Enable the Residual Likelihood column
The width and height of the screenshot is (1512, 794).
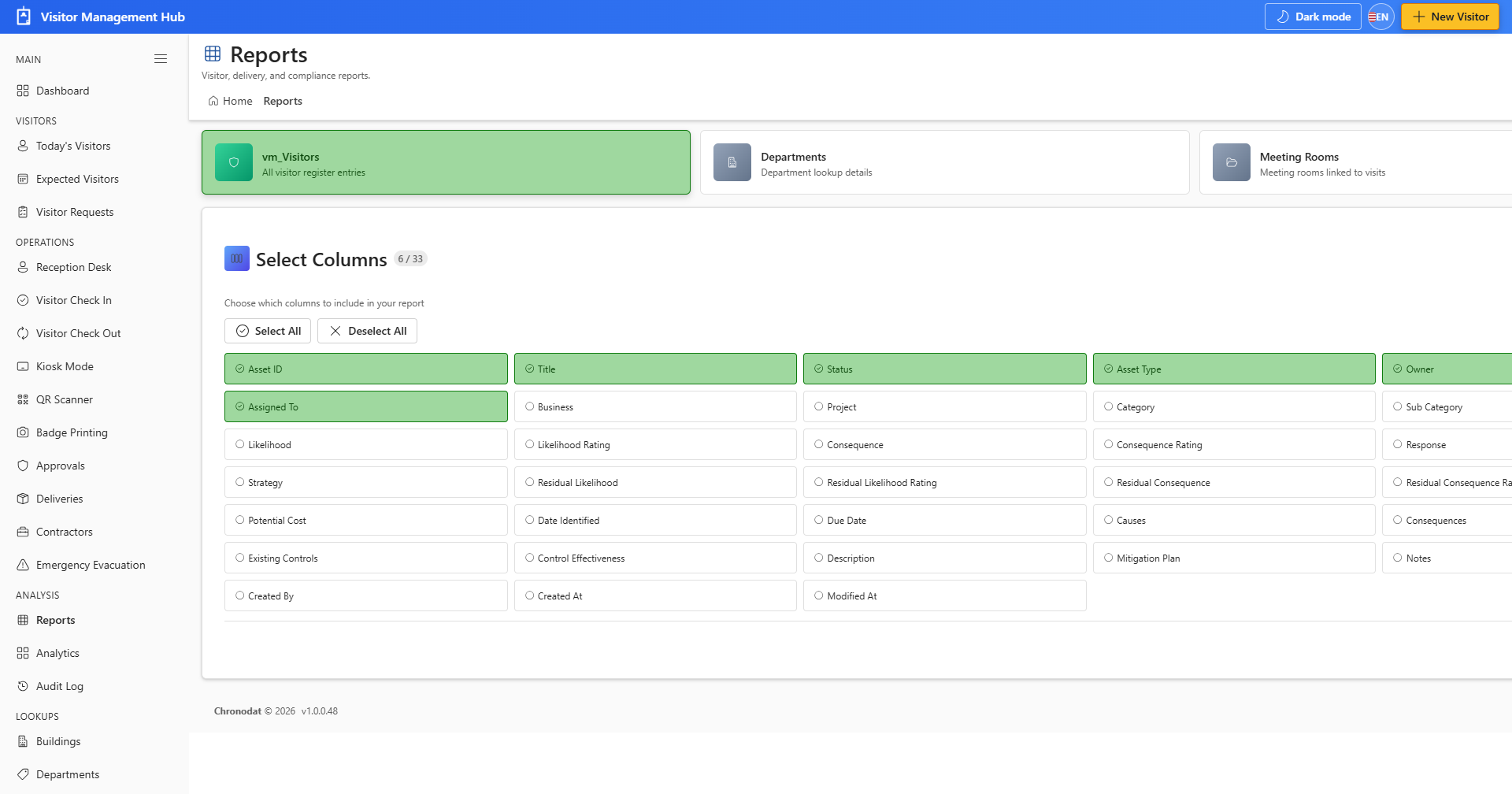pyautogui.click(x=655, y=482)
